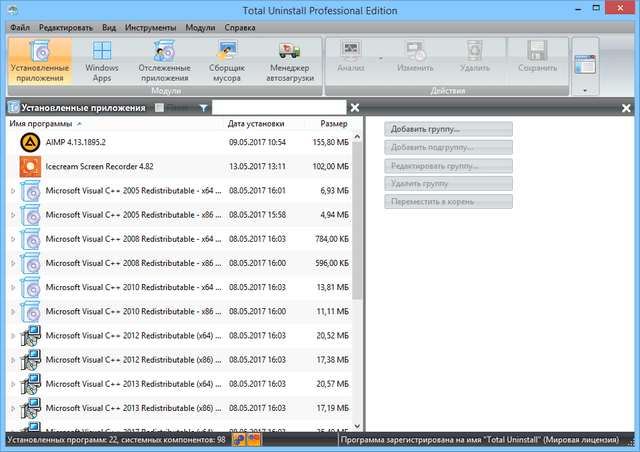640x452 pixels.
Task: Click the window layout icon in the ribbon
Action: [x=585, y=65]
